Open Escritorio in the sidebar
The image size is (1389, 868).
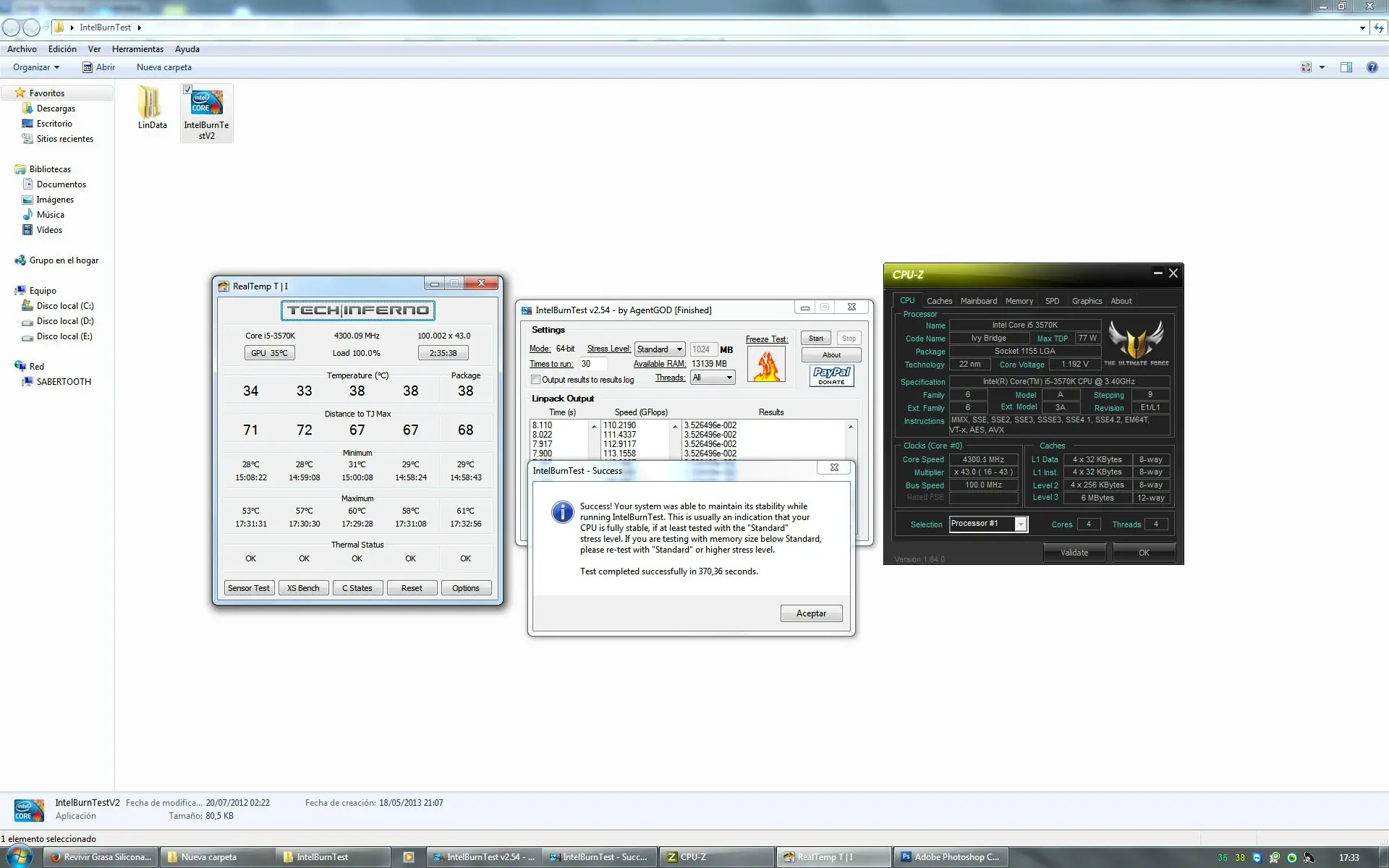coord(54,124)
